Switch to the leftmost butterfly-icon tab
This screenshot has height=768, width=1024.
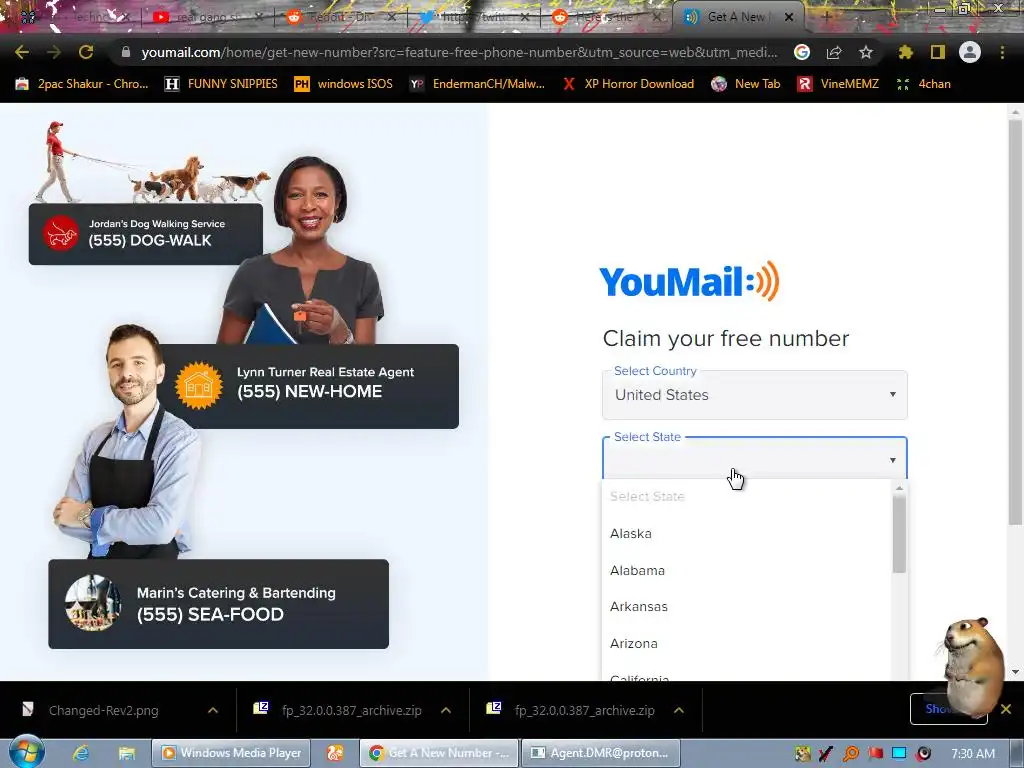pyautogui.click(x=73, y=17)
